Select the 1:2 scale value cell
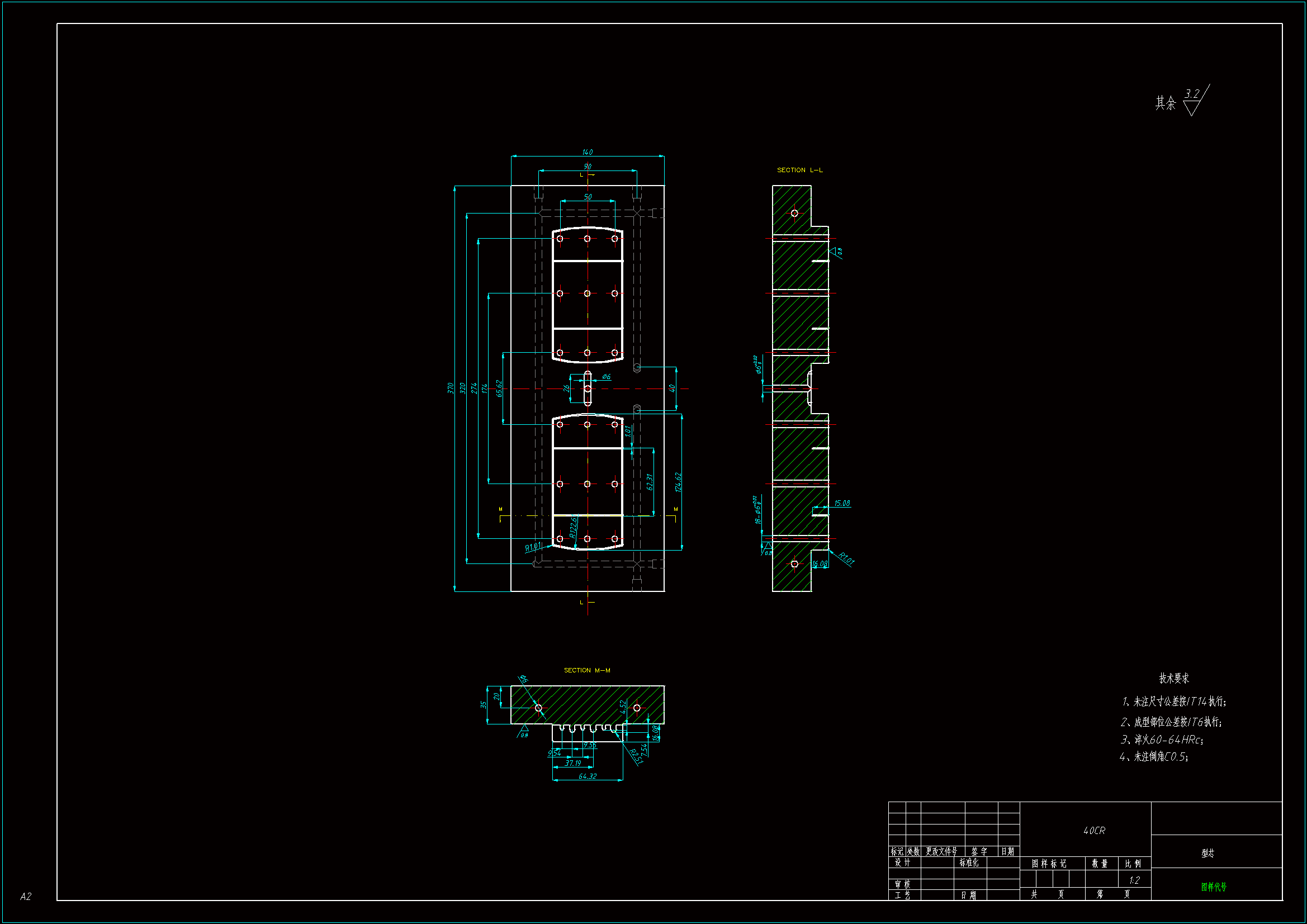 click(x=1134, y=880)
